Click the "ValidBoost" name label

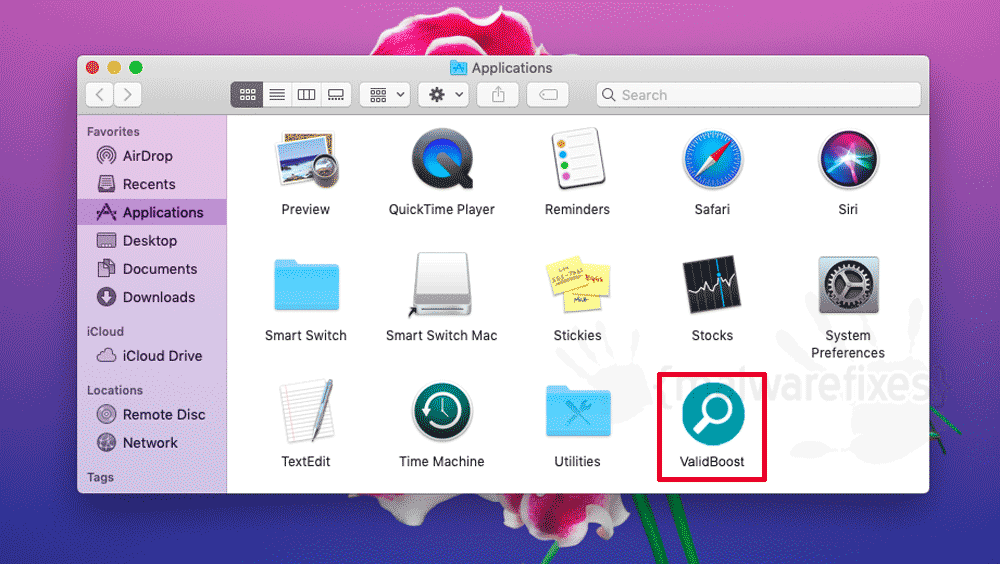[712, 461]
